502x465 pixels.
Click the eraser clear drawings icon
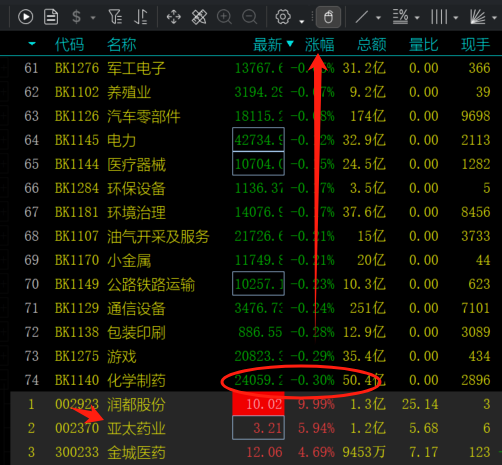pos(199,17)
